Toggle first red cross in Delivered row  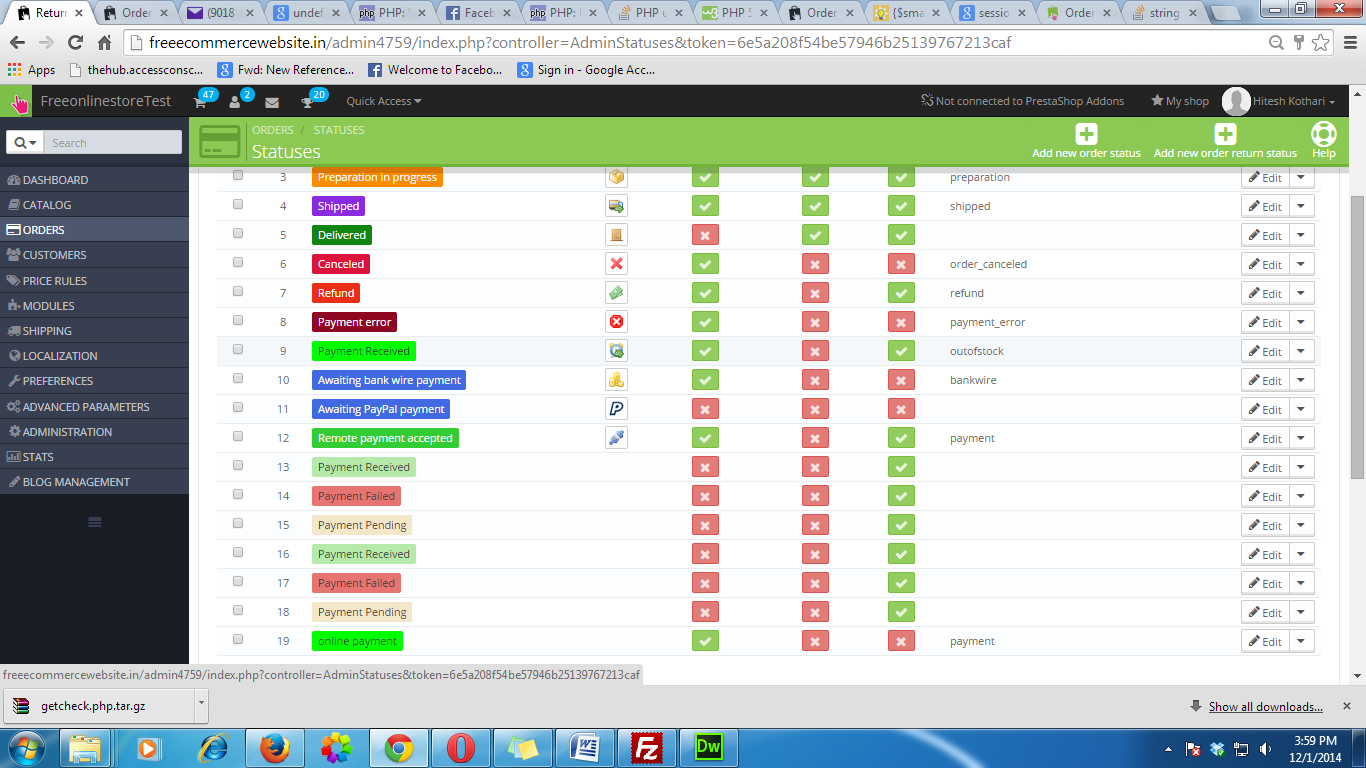705,235
